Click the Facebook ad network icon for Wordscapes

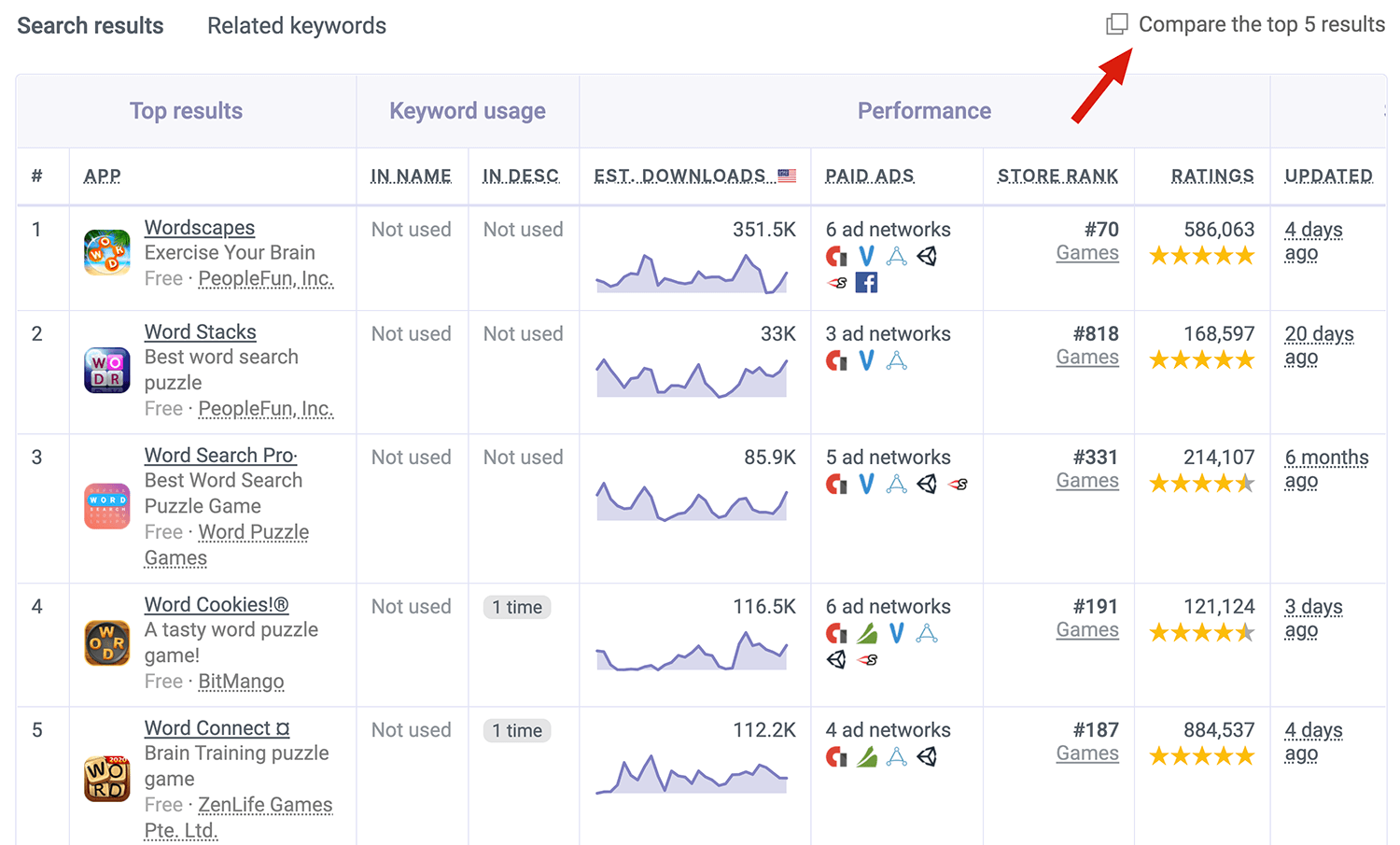[x=866, y=282]
